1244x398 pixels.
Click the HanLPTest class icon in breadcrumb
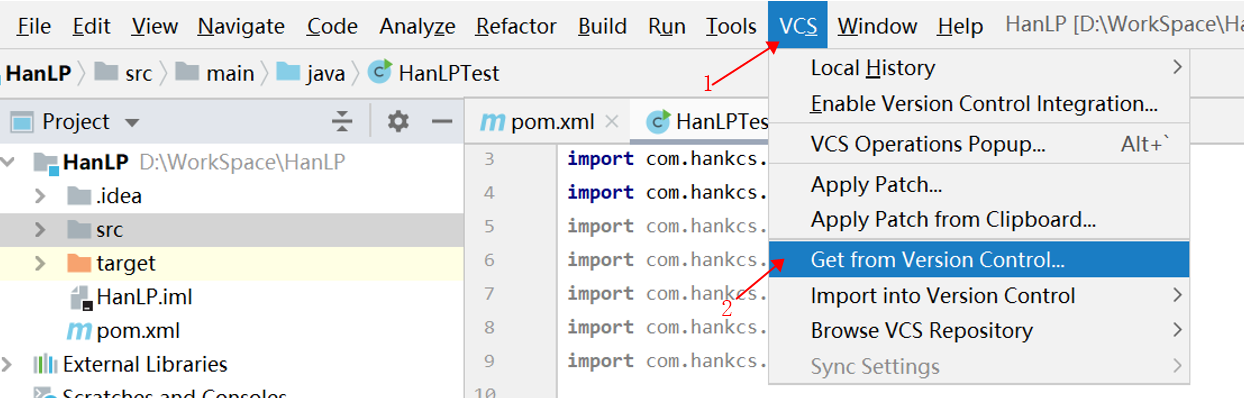coord(380,72)
